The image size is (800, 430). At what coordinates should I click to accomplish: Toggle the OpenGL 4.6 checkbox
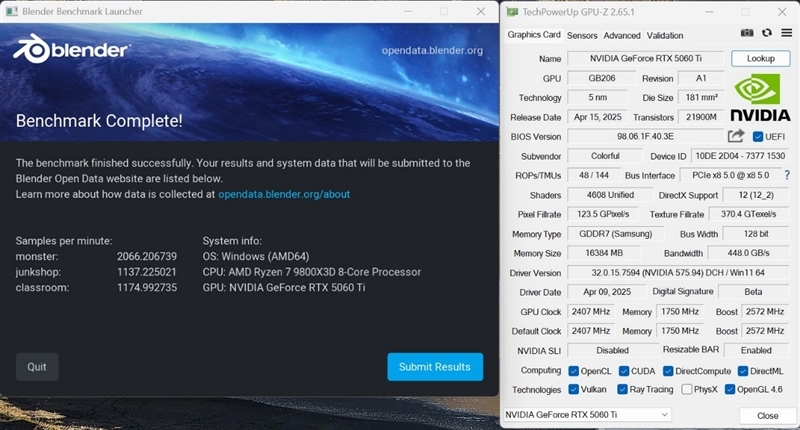pos(730,389)
